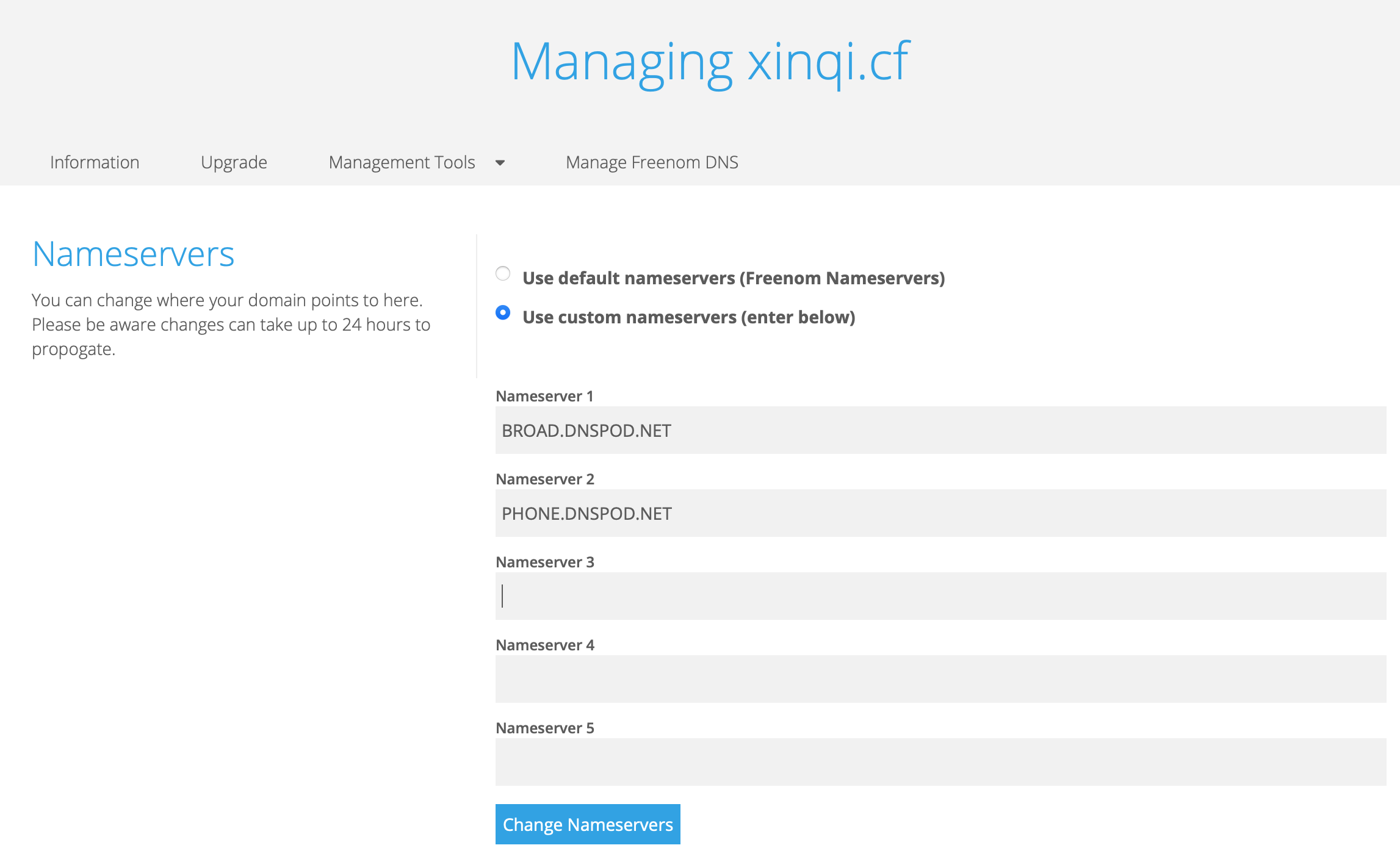1400x859 pixels.
Task: Click the 'Use custom nameservers' label text
Action: (x=688, y=317)
